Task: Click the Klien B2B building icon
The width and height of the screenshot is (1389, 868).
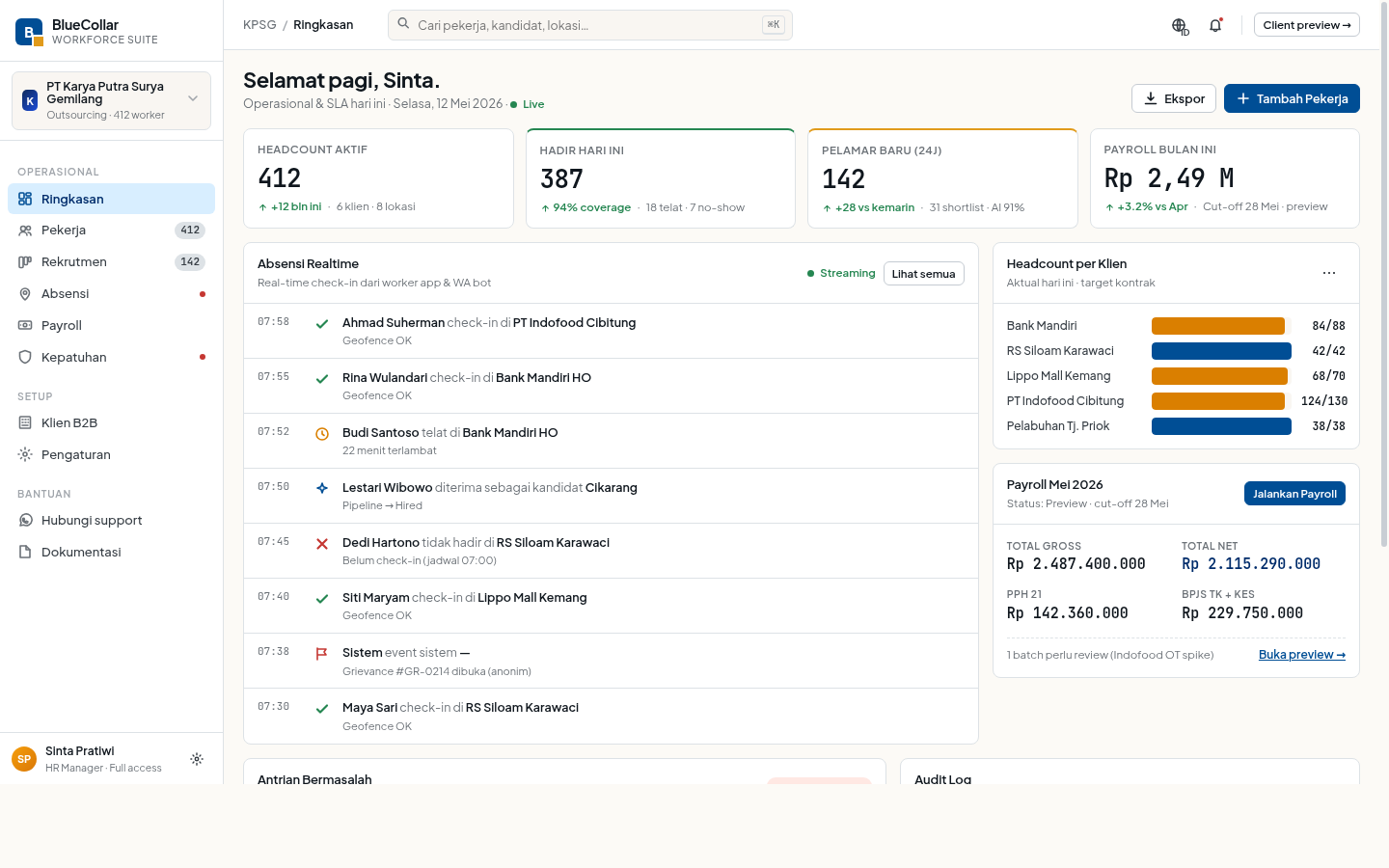Action: pyautogui.click(x=25, y=423)
